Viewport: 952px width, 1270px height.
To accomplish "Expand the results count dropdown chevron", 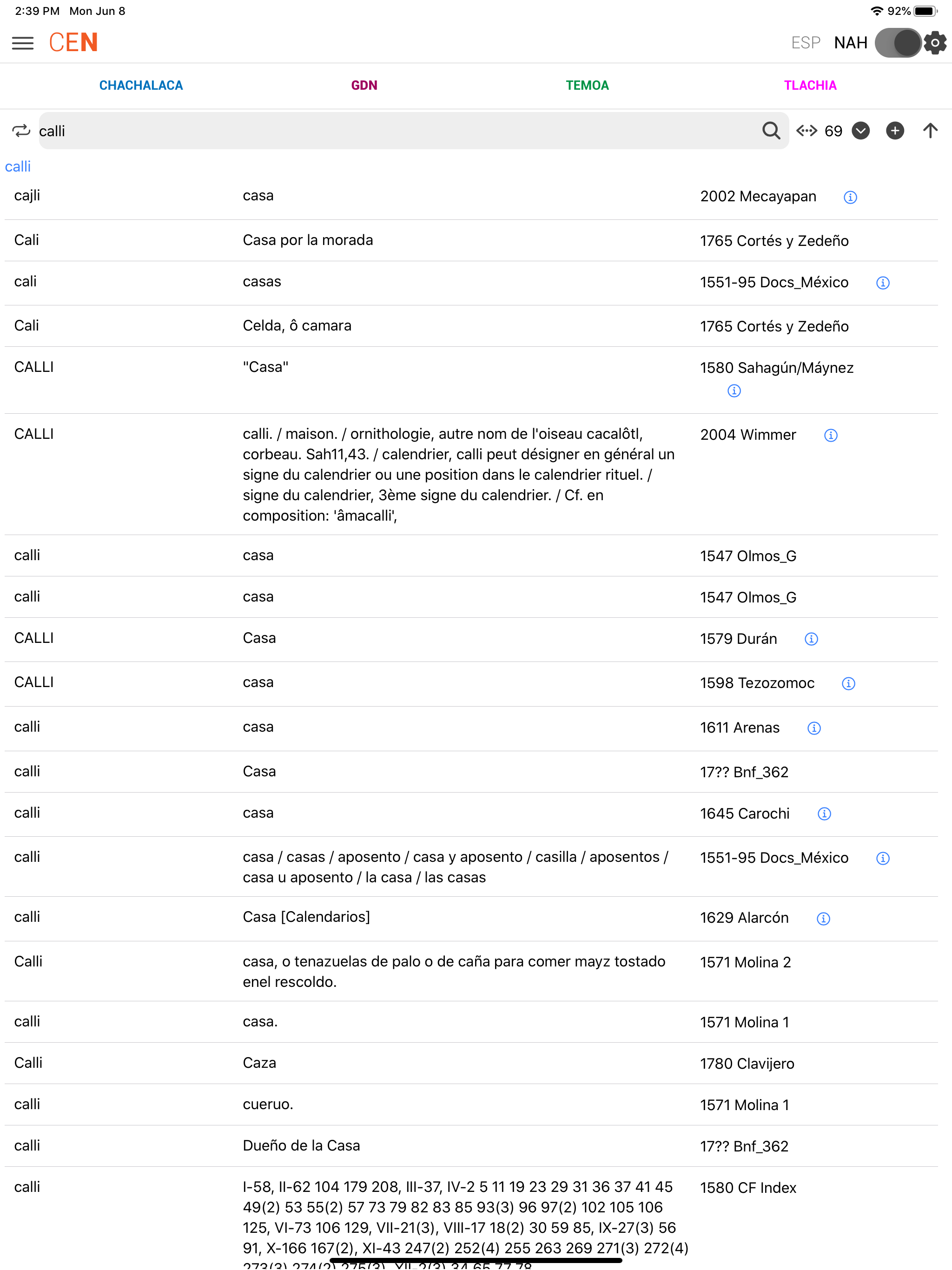I will pyautogui.click(x=860, y=131).
